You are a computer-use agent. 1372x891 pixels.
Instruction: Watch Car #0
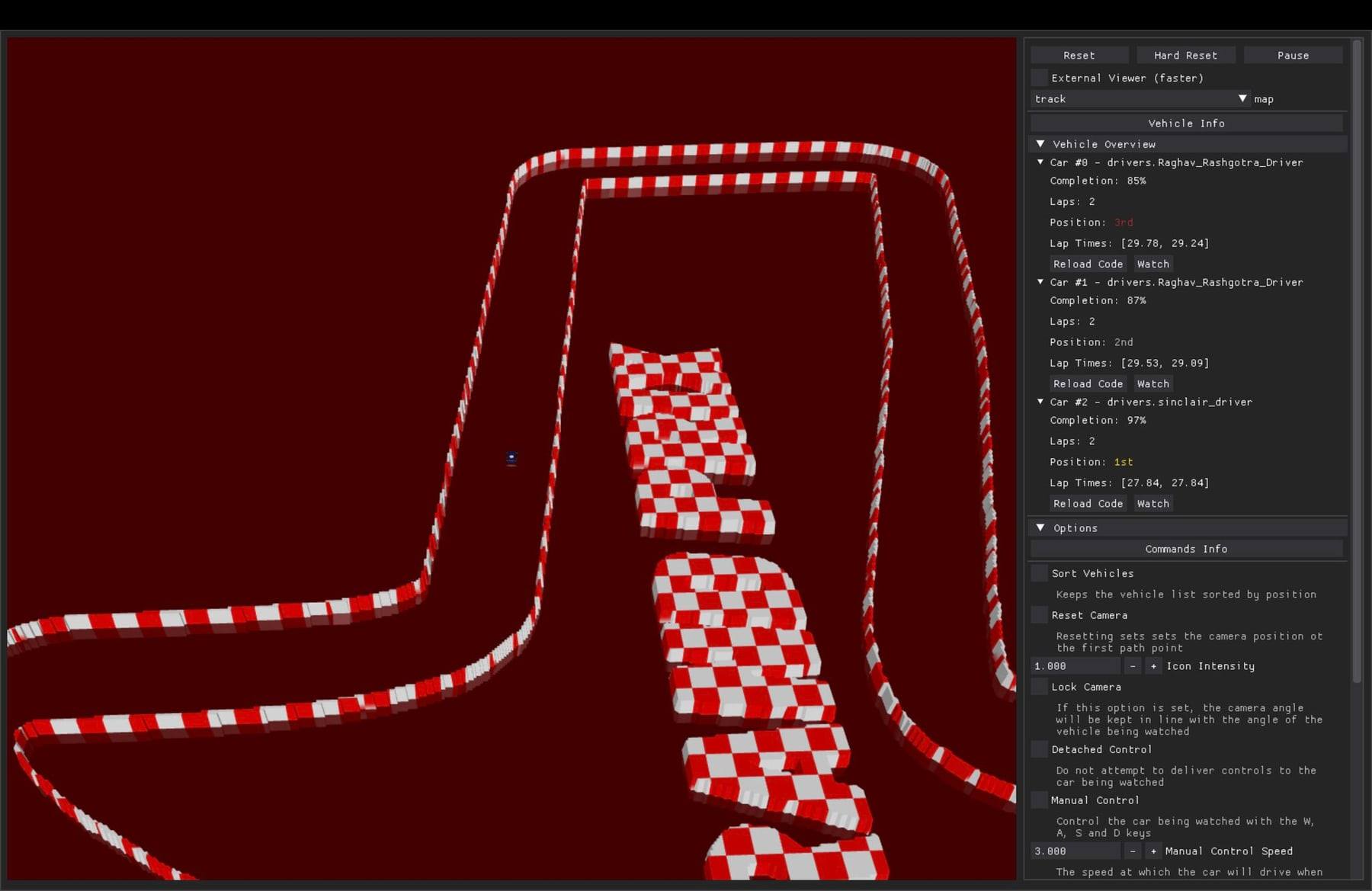pyautogui.click(x=1152, y=264)
